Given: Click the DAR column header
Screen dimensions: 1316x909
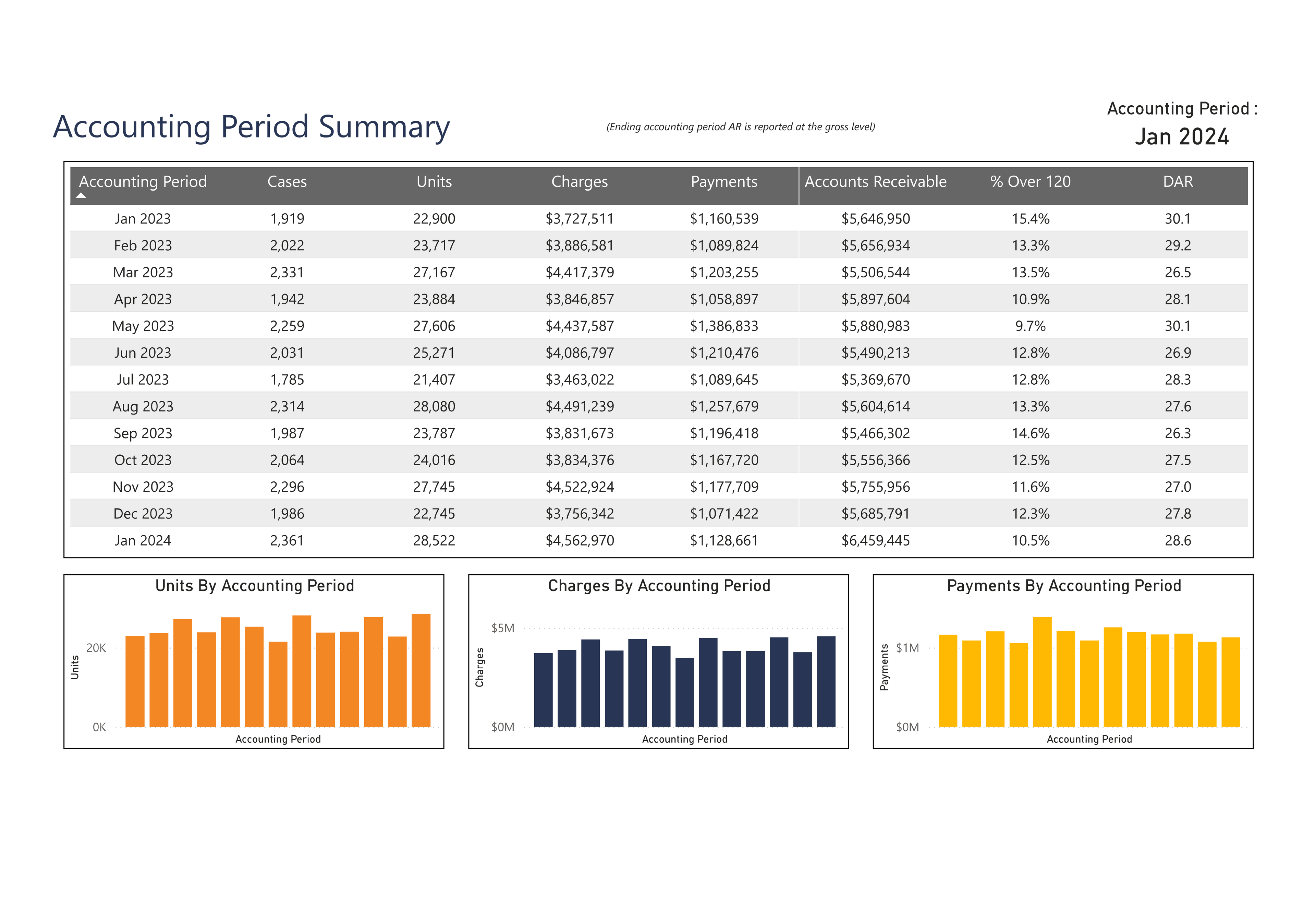Looking at the screenshot, I should (x=1178, y=182).
